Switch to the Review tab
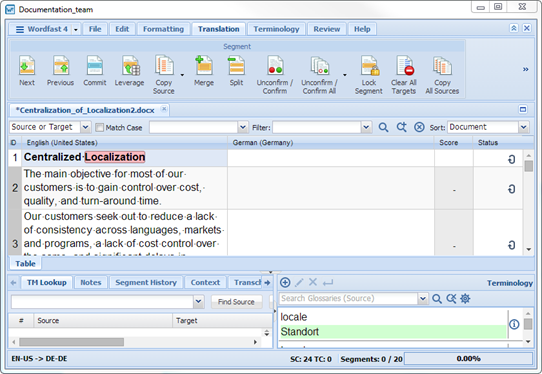This screenshot has width=542, height=374. (x=327, y=29)
